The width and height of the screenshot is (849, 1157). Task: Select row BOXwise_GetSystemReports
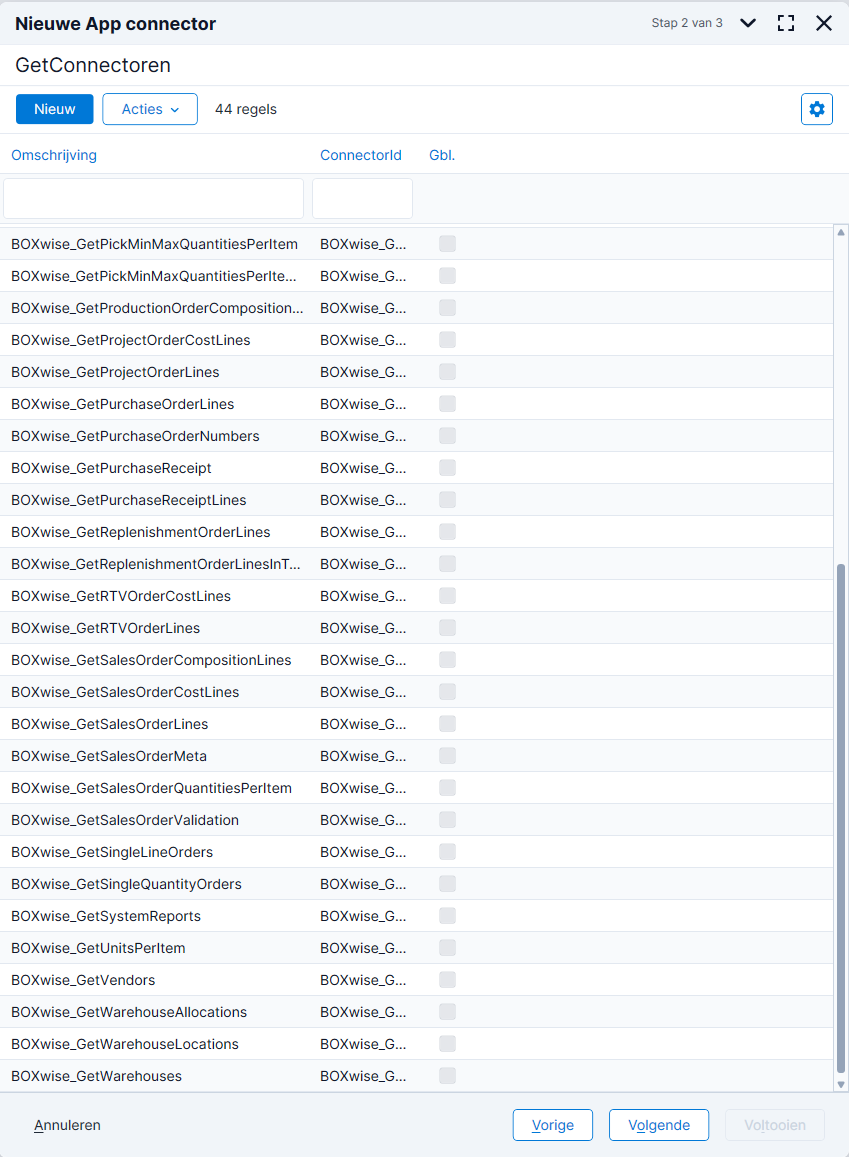(416, 916)
